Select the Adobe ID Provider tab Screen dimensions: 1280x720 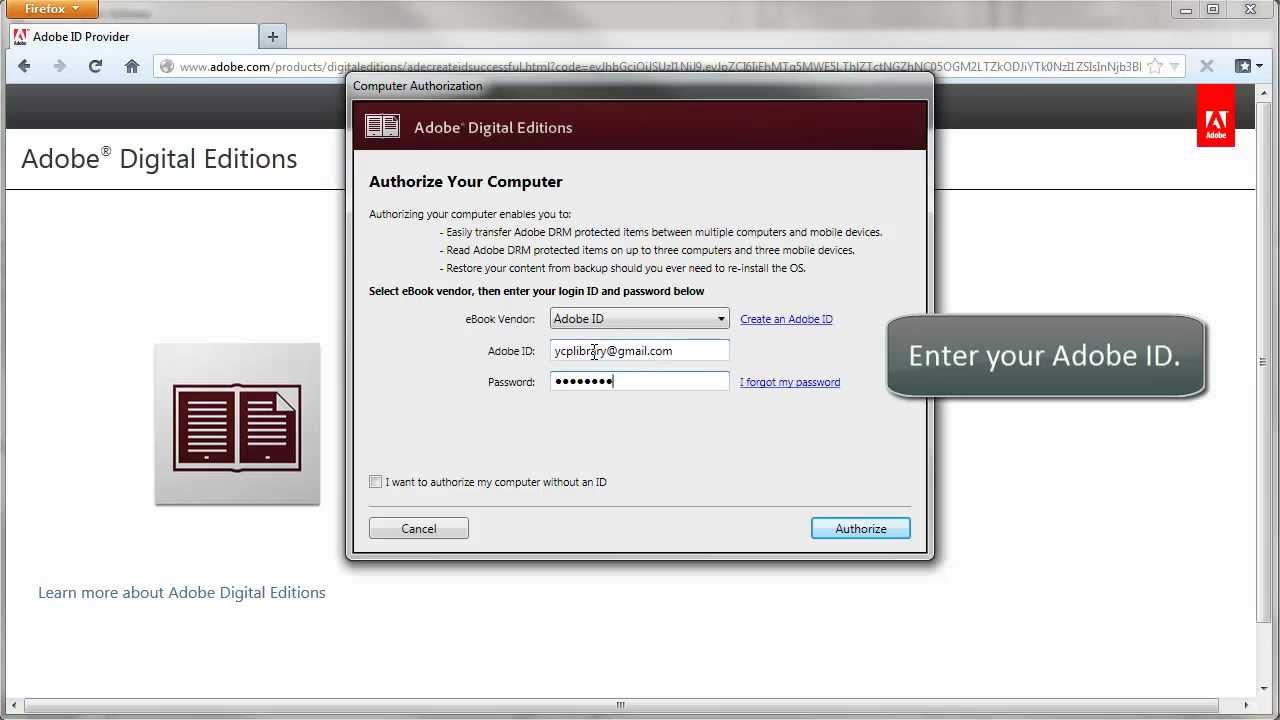[133, 37]
